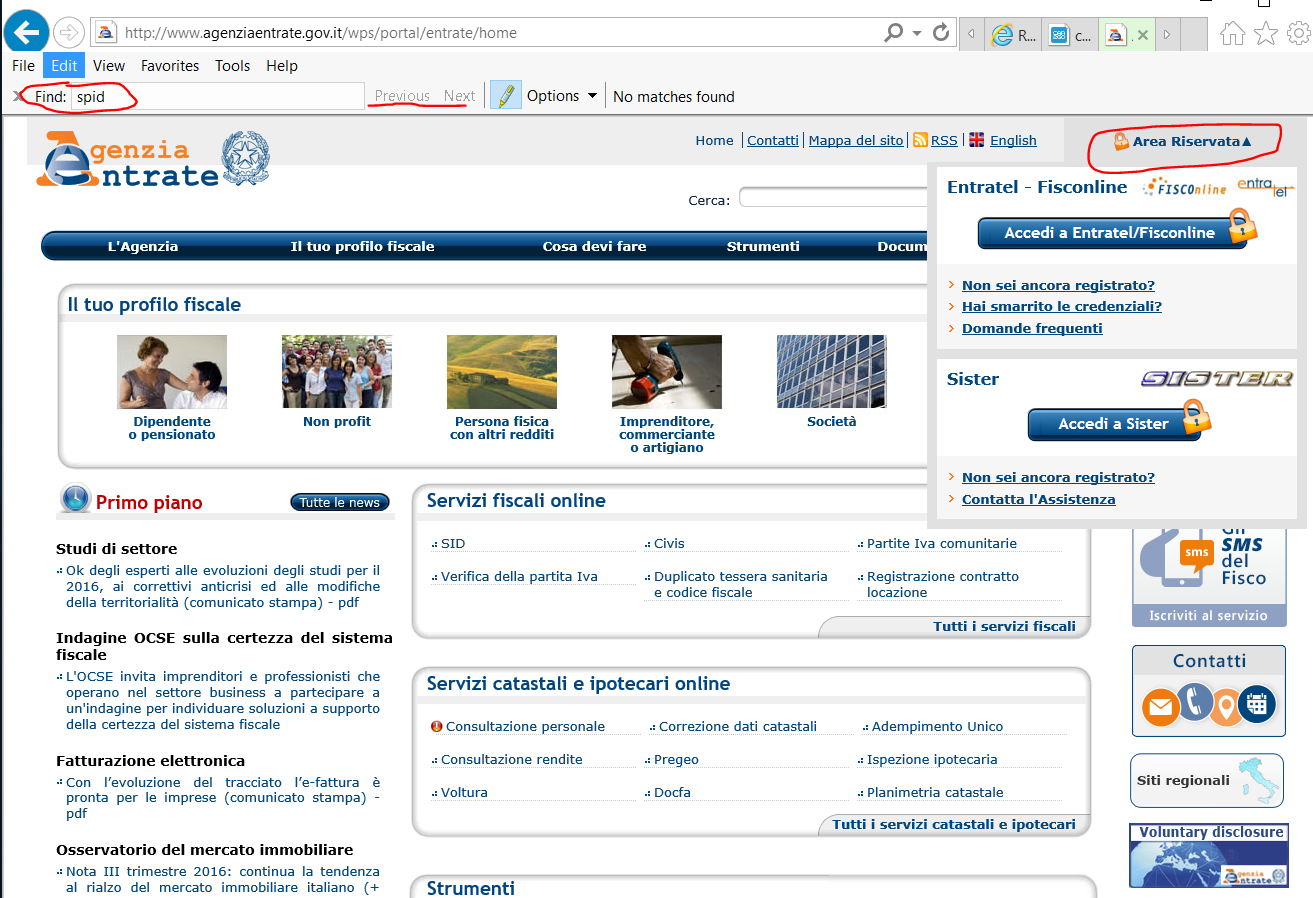1313x898 pixels.
Task: Select the Dipendente o pensionato profile photo
Action: tap(172, 372)
